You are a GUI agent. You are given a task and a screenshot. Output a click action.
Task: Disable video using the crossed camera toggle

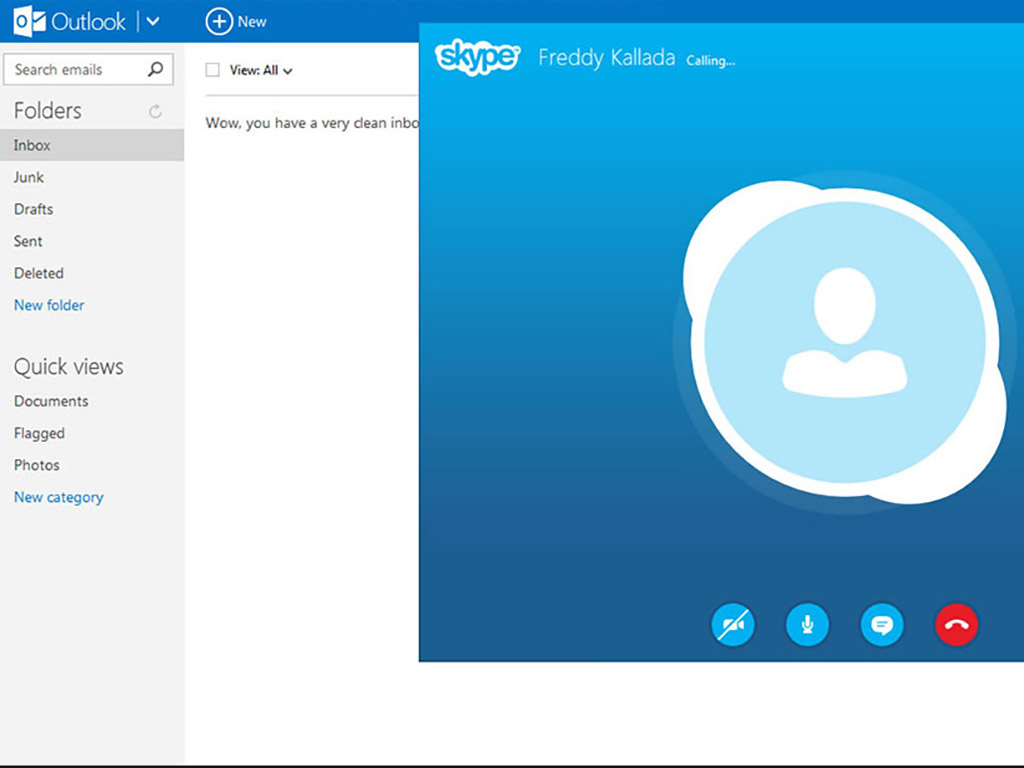pos(733,625)
